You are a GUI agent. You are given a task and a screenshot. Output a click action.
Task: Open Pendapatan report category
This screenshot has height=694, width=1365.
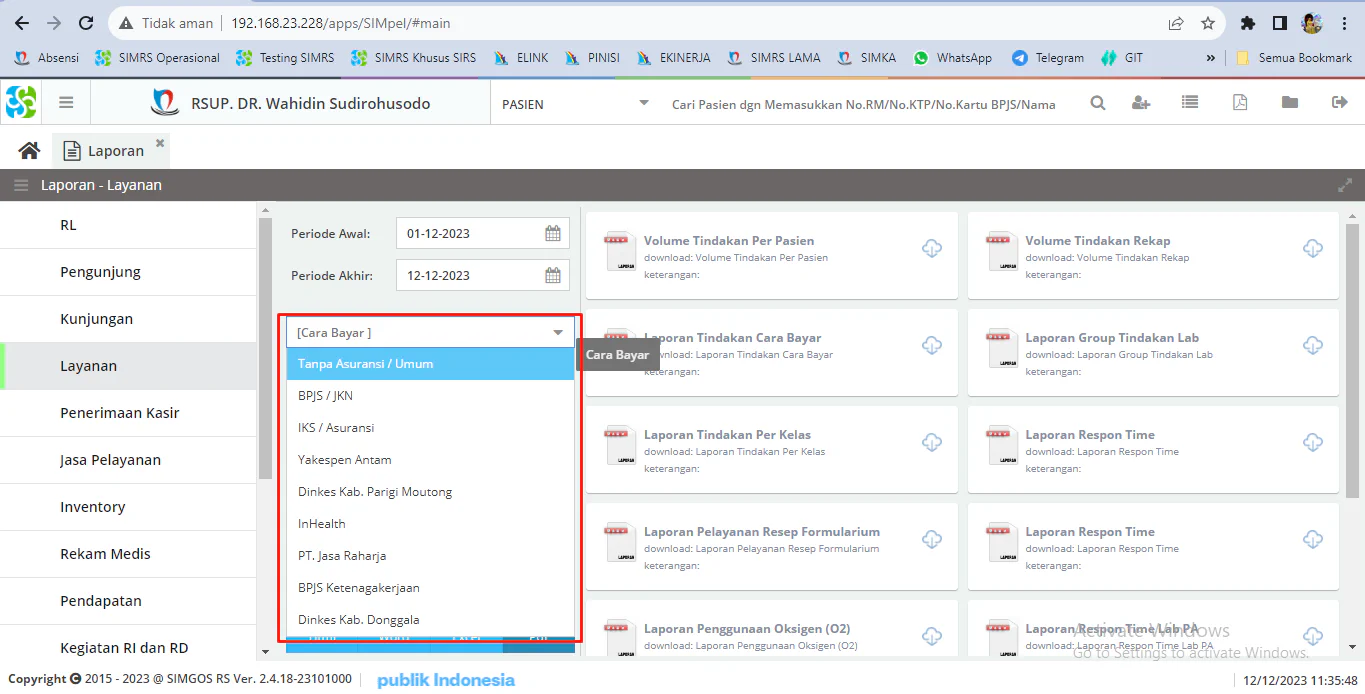tap(128, 601)
